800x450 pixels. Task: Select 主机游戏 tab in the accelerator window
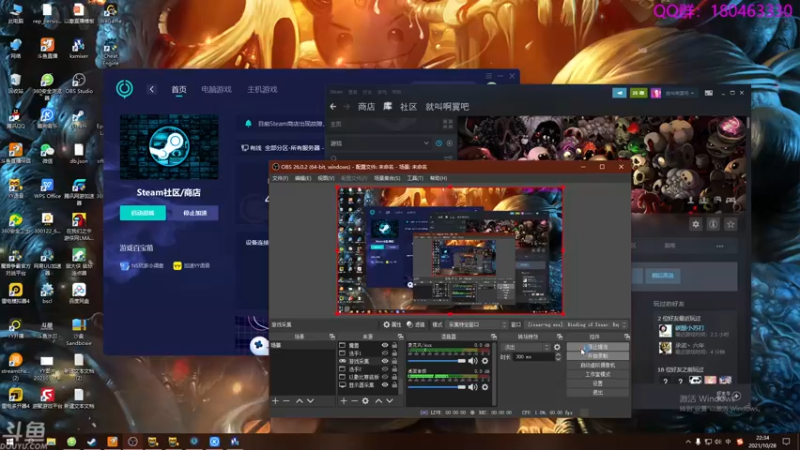[262, 89]
